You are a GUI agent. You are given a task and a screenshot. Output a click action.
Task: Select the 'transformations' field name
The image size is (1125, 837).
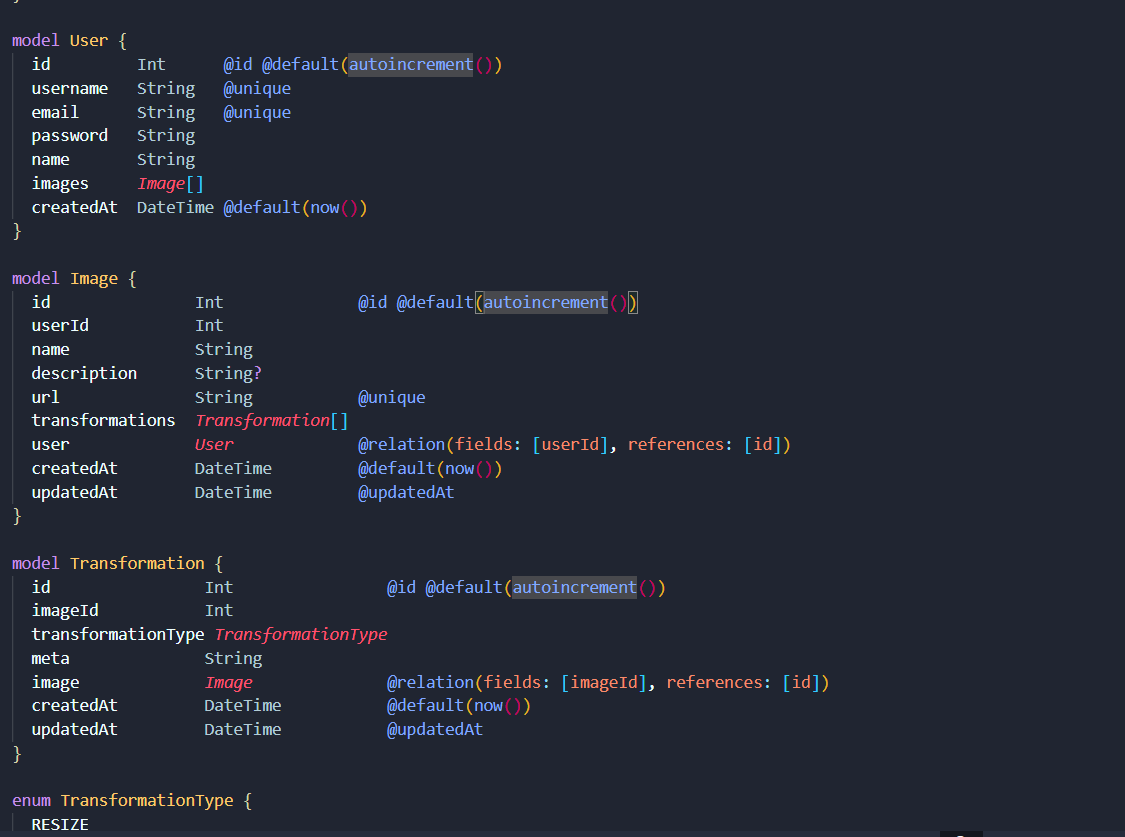103,420
